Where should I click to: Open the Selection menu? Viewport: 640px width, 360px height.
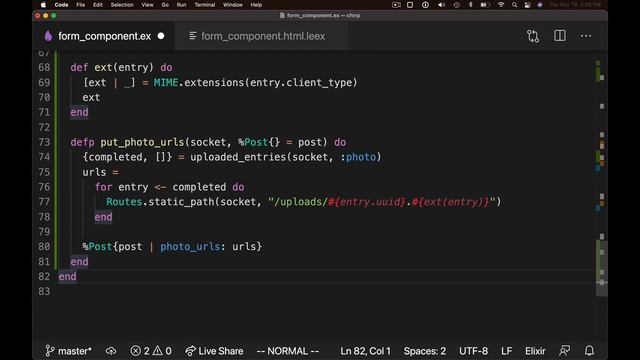(x=122, y=5)
